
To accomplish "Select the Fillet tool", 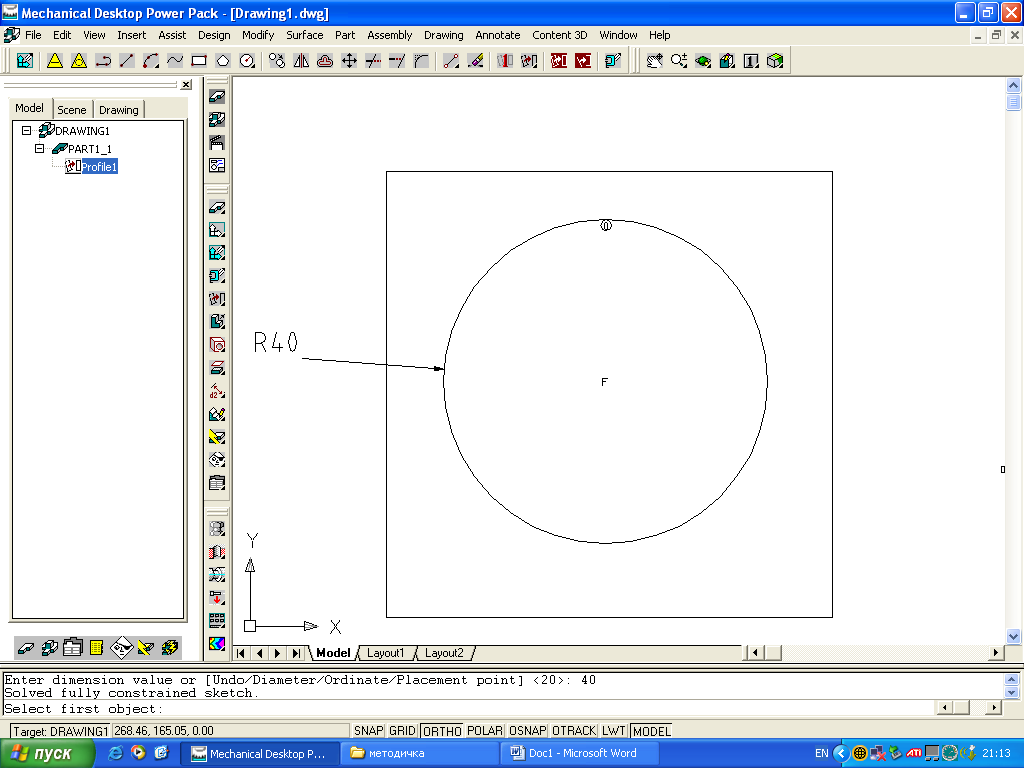I will (x=421, y=61).
